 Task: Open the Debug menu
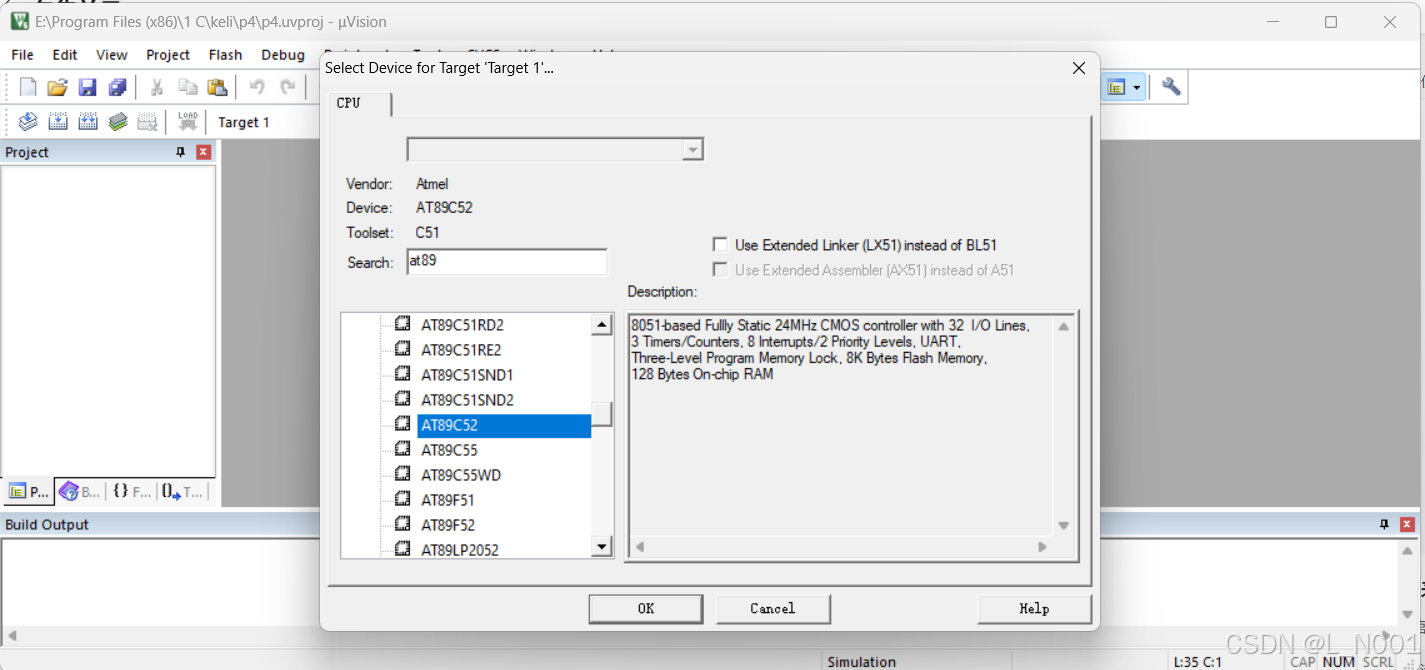tap(283, 55)
